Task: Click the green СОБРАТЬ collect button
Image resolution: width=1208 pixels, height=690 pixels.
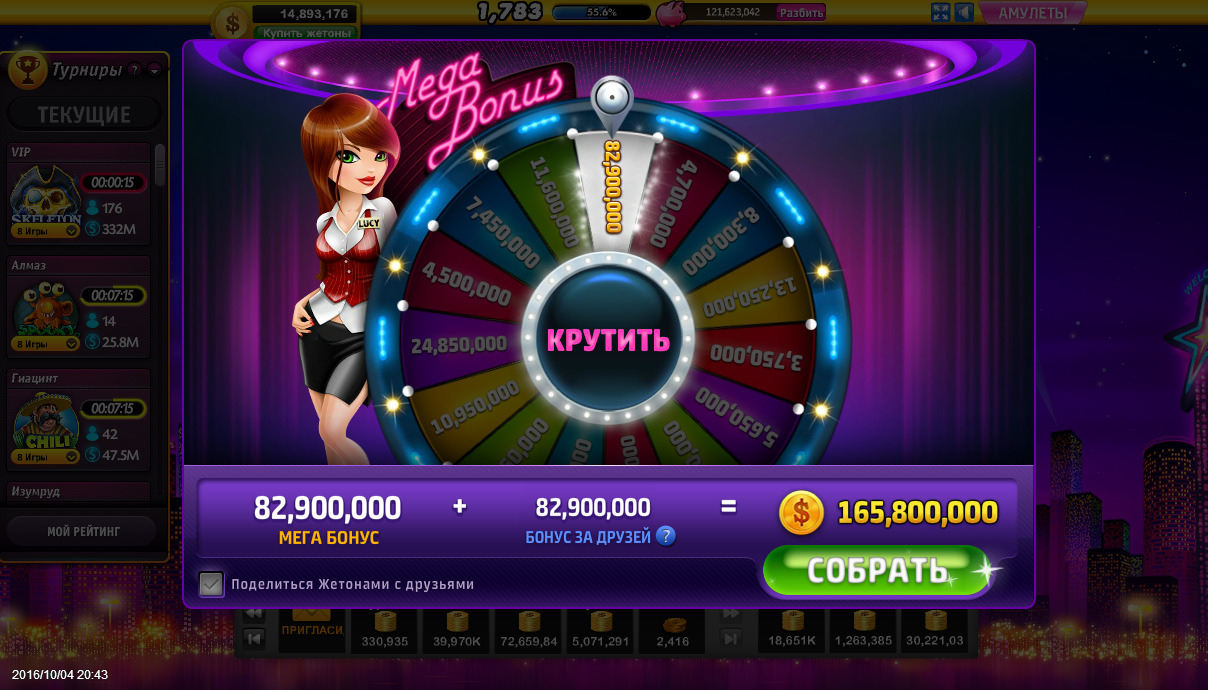Action: (876, 570)
